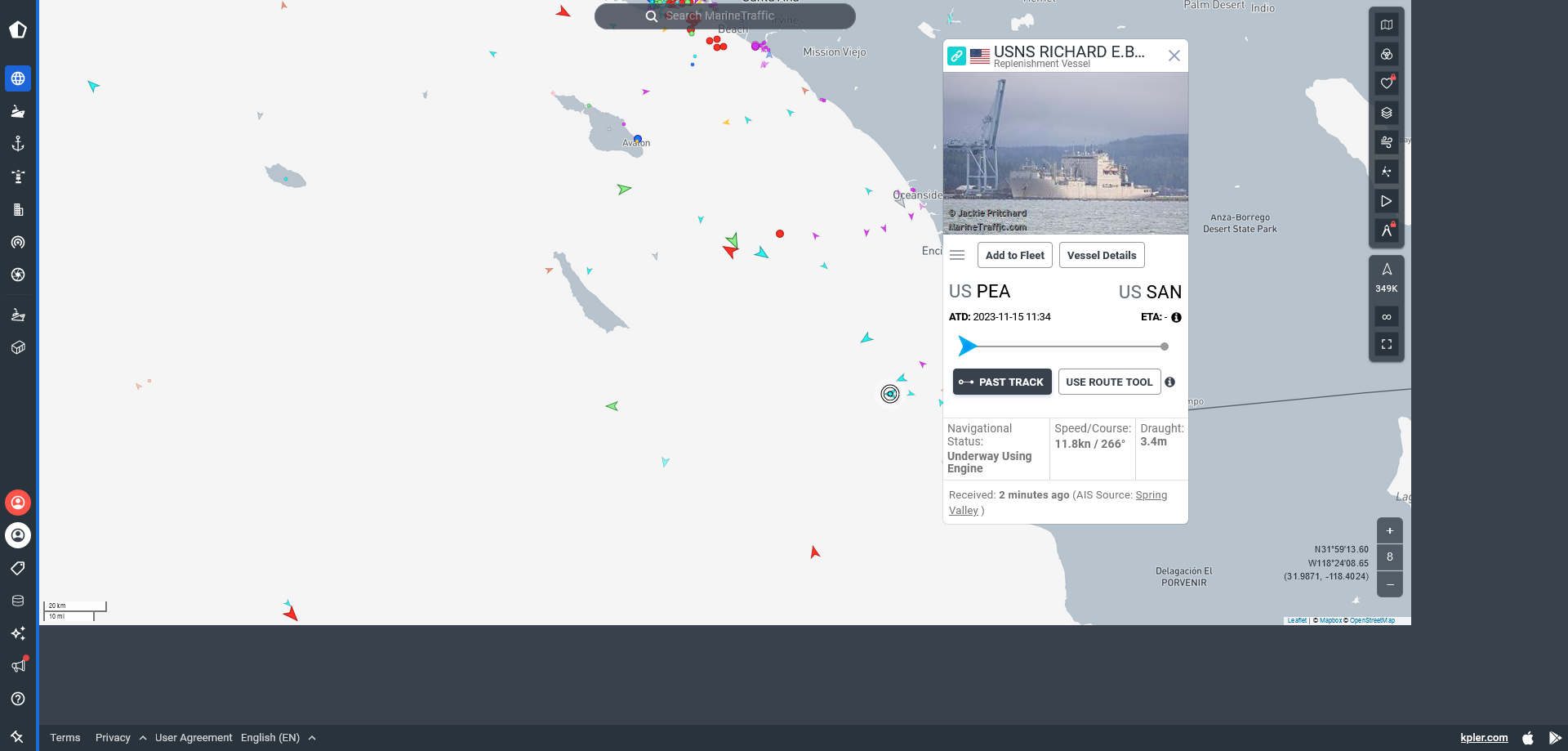The image size is (1568, 751).
Task: Open the My Fleets heart icon
Action: 1387,83
